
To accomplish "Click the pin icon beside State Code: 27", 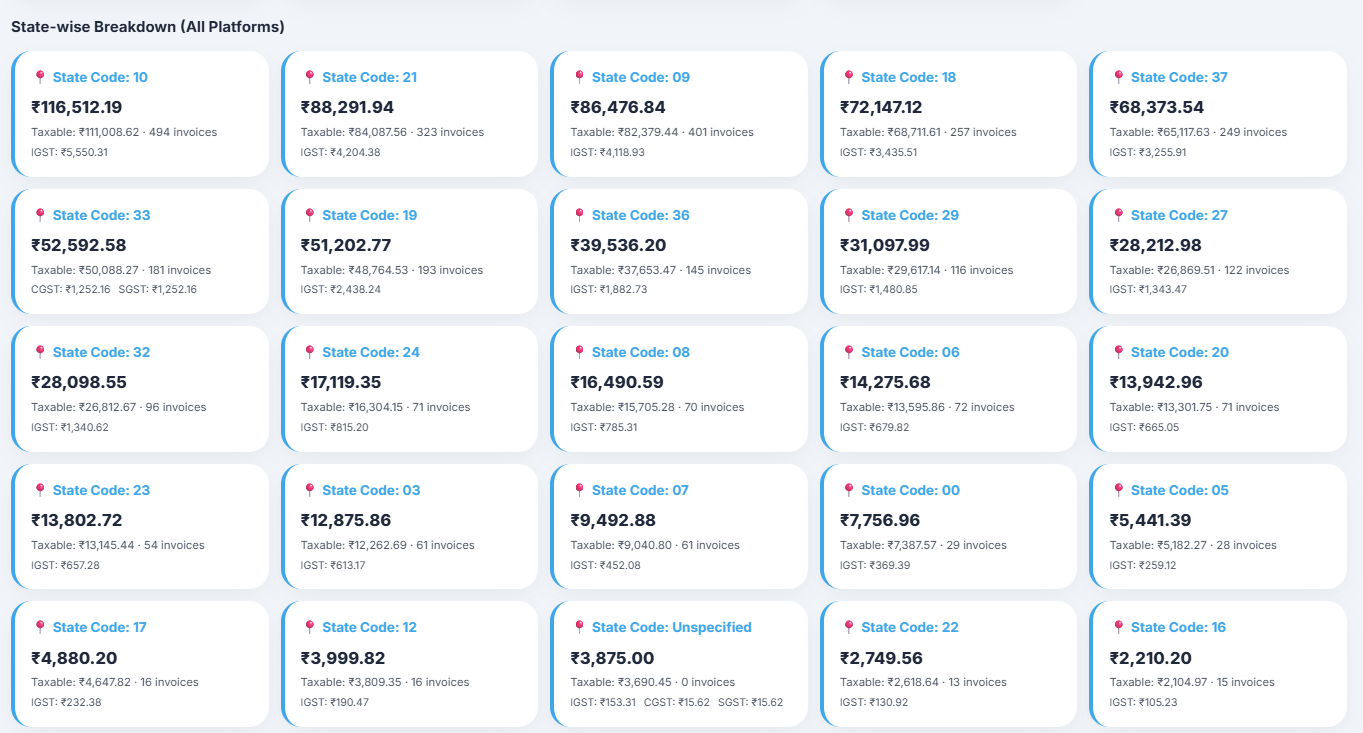I will coord(1118,215).
